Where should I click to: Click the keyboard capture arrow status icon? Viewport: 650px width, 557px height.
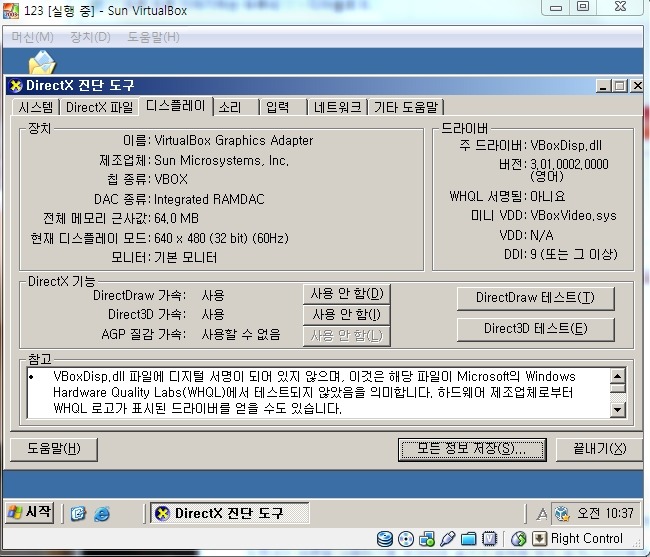point(539,539)
